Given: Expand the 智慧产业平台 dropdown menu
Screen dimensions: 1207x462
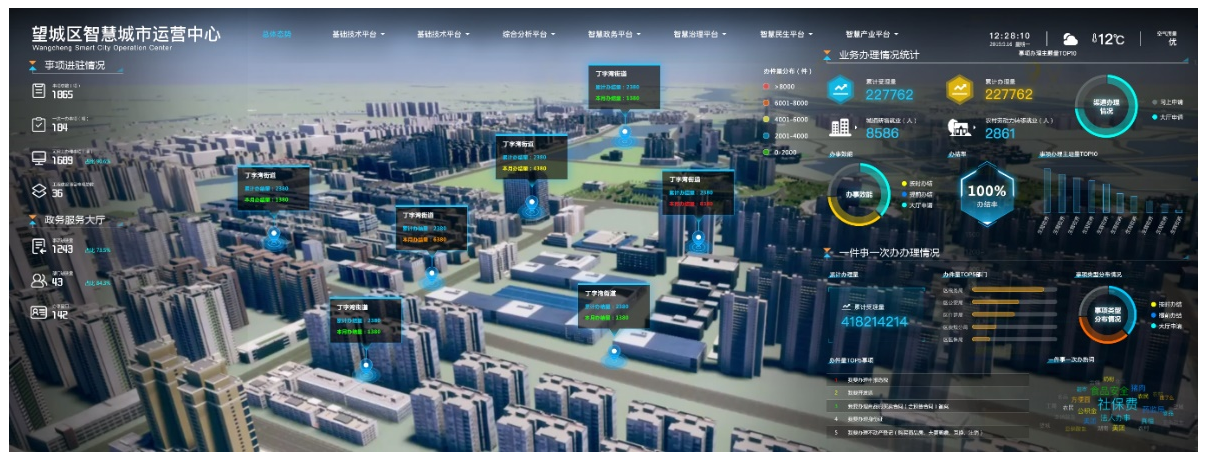Looking at the screenshot, I should pyautogui.click(x=871, y=34).
